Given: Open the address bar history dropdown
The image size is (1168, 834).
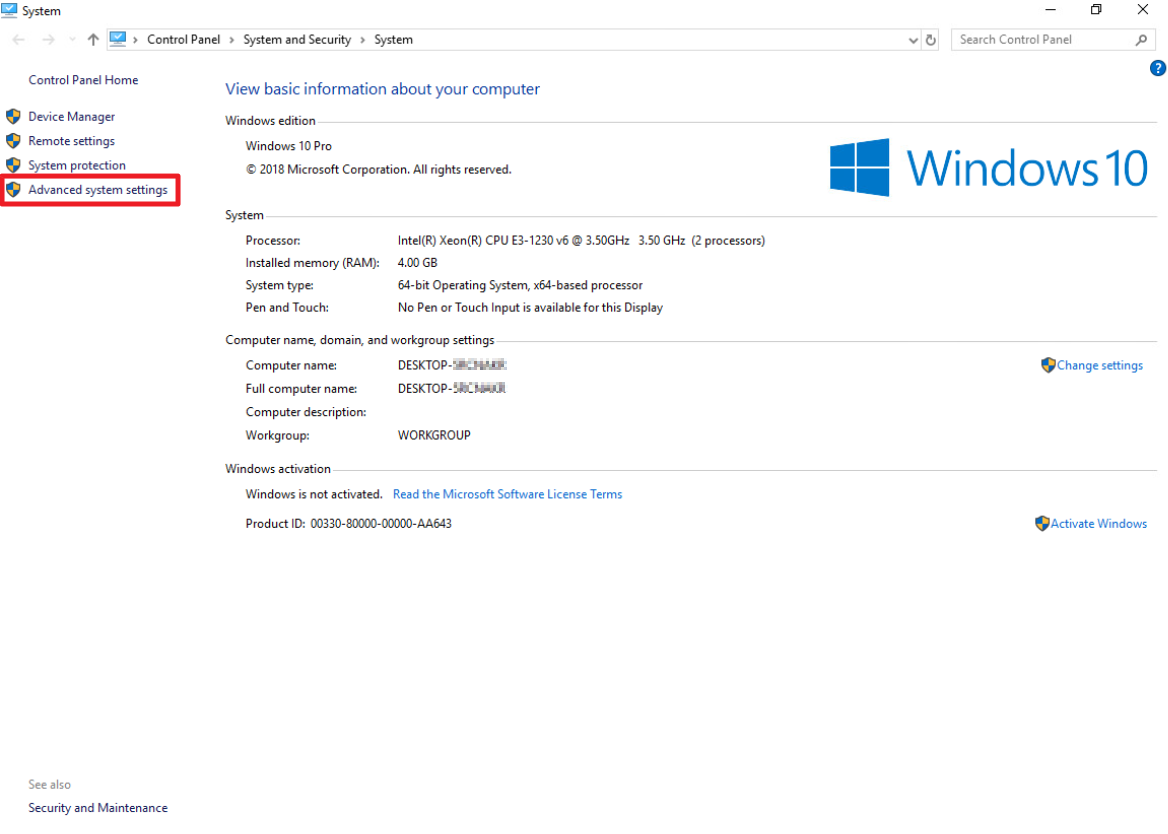Looking at the screenshot, I should (913, 40).
